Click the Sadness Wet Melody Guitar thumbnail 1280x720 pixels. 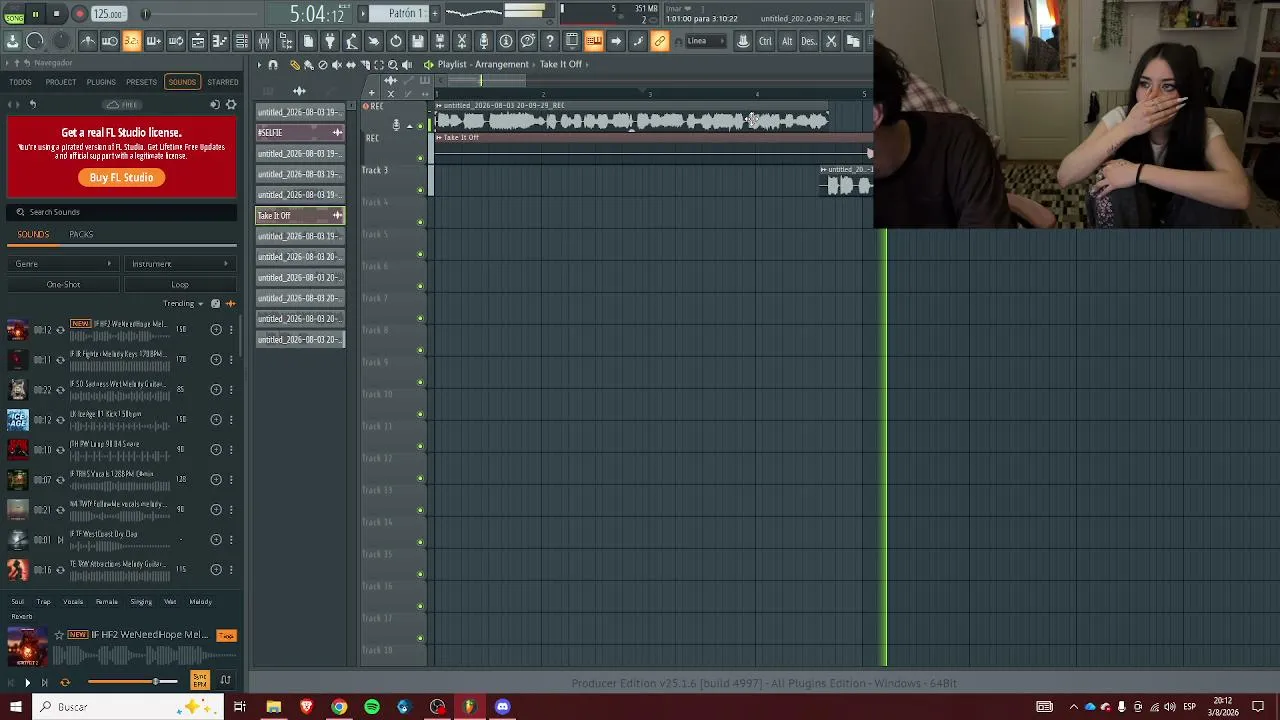coord(17,390)
